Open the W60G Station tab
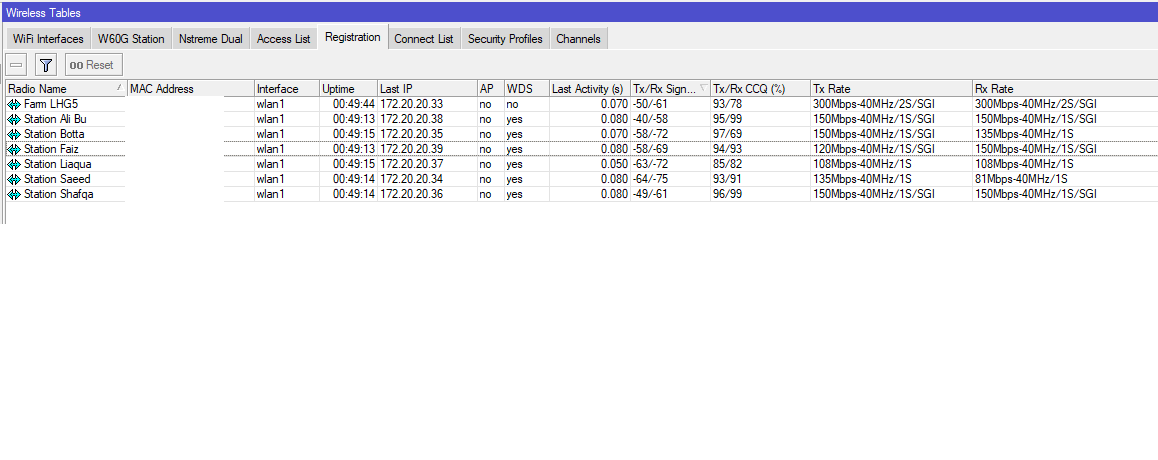The image size is (1158, 460). (x=131, y=39)
